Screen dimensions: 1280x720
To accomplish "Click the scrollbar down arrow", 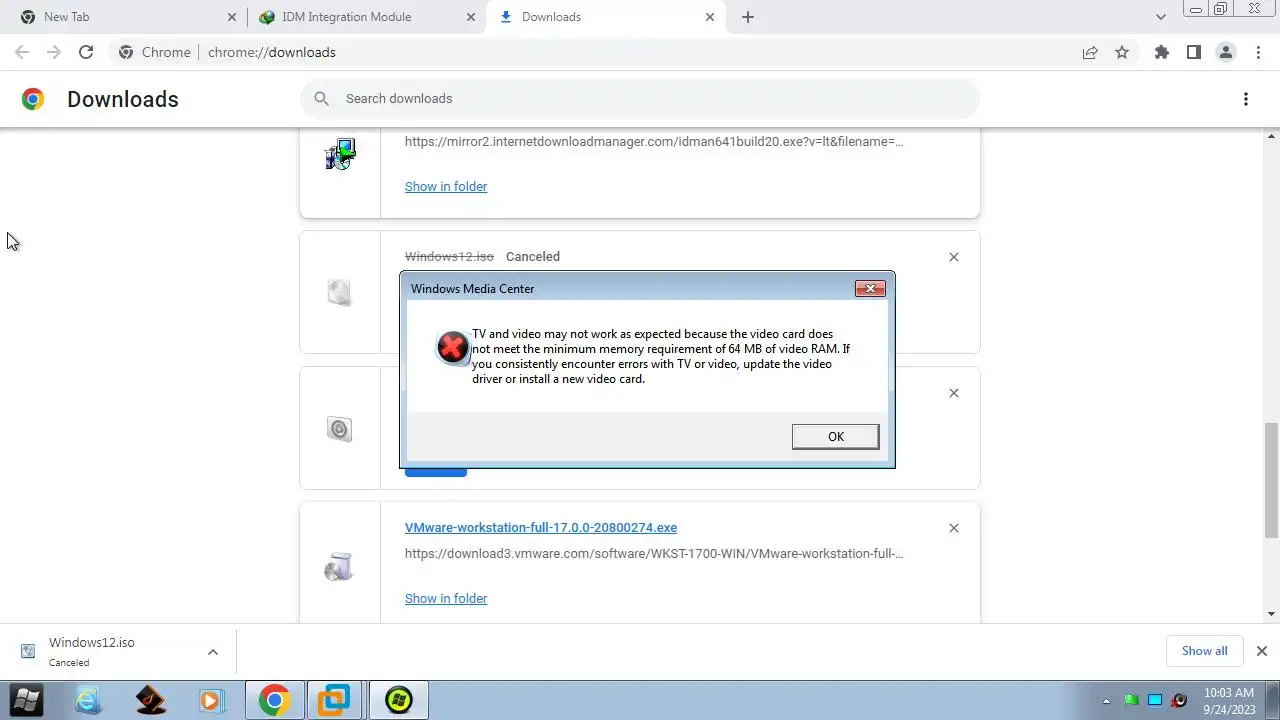I will [1272, 614].
